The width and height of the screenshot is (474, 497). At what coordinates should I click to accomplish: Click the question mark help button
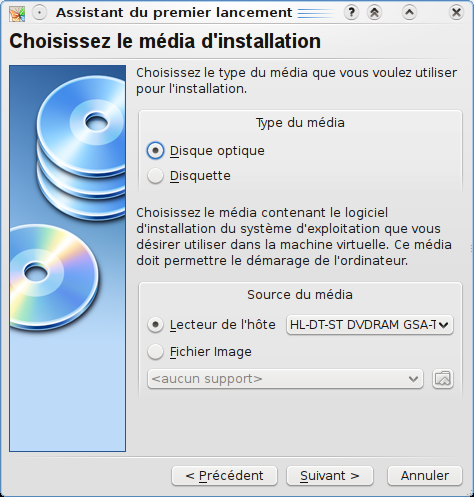(351, 13)
